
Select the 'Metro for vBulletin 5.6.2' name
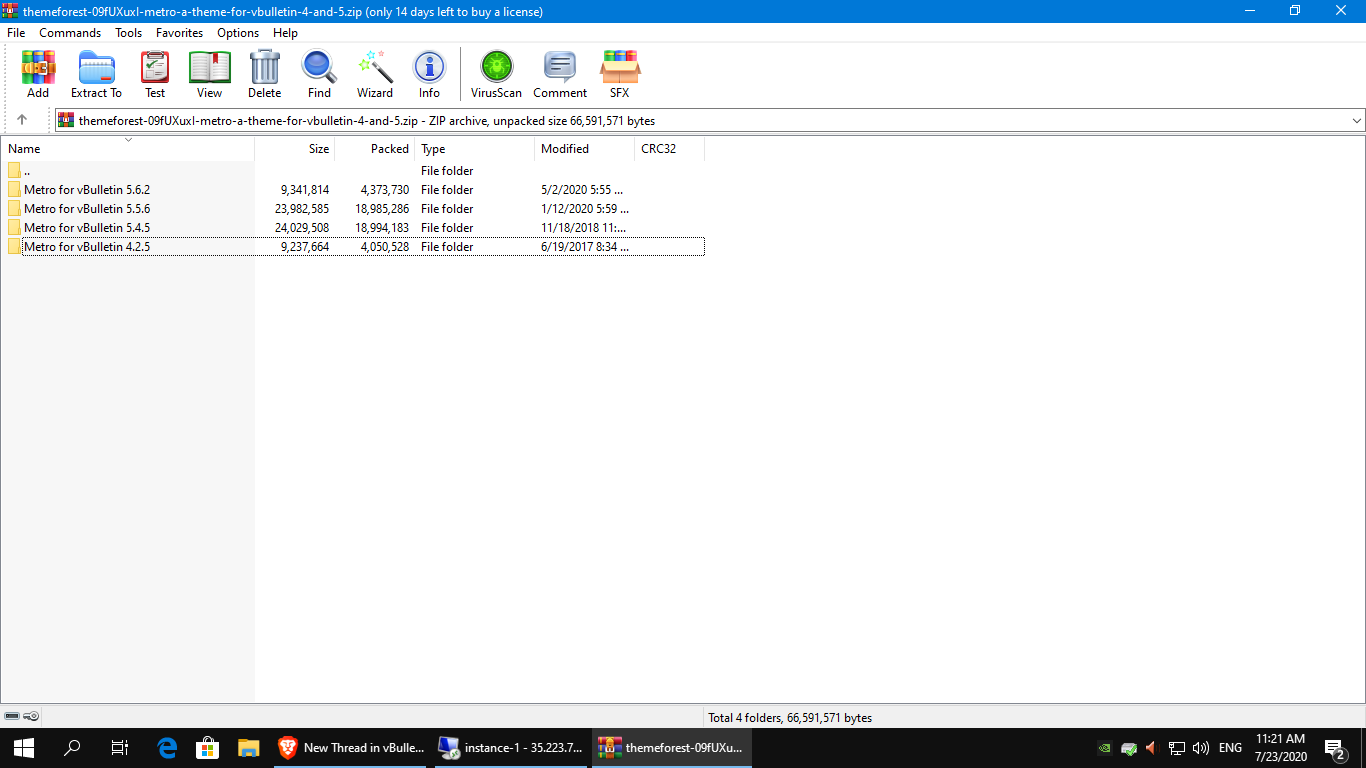point(87,190)
